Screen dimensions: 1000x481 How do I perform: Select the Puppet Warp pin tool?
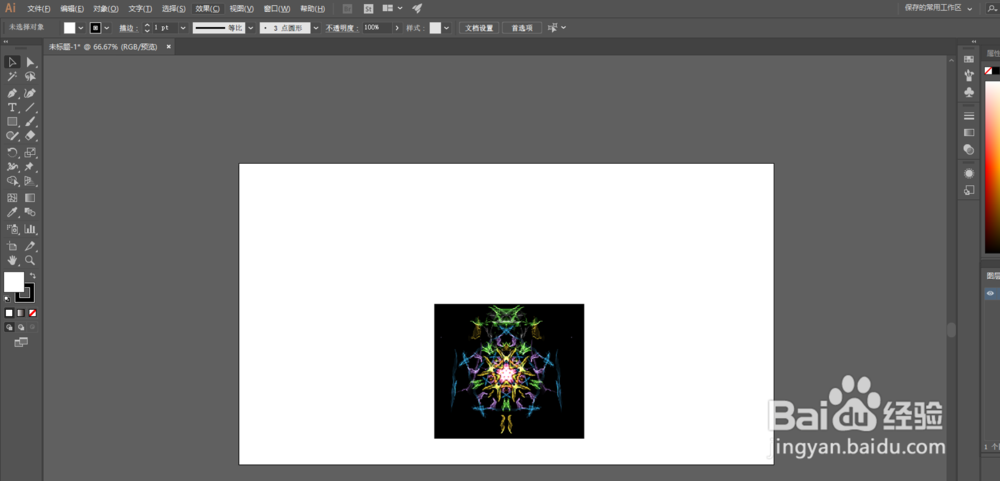point(30,166)
